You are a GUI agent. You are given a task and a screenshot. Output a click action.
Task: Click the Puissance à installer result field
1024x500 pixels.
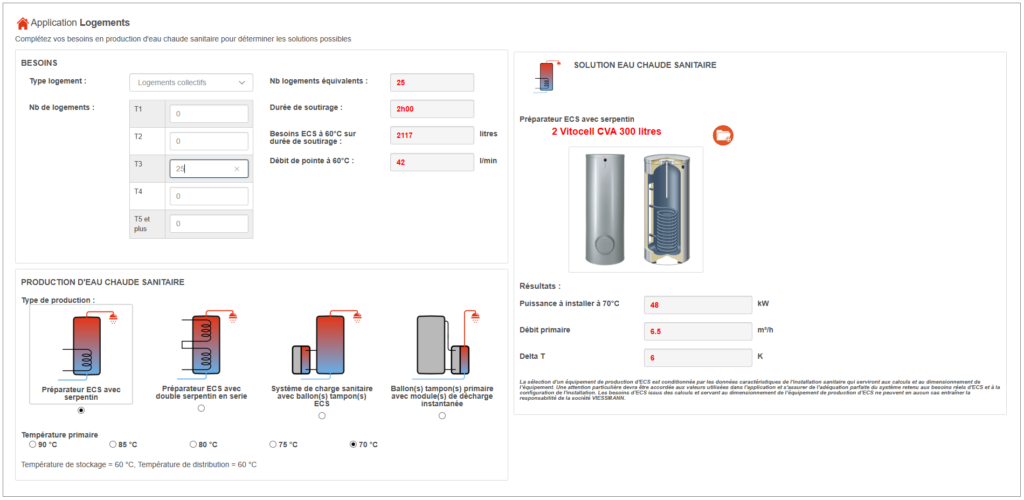tap(698, 304)
